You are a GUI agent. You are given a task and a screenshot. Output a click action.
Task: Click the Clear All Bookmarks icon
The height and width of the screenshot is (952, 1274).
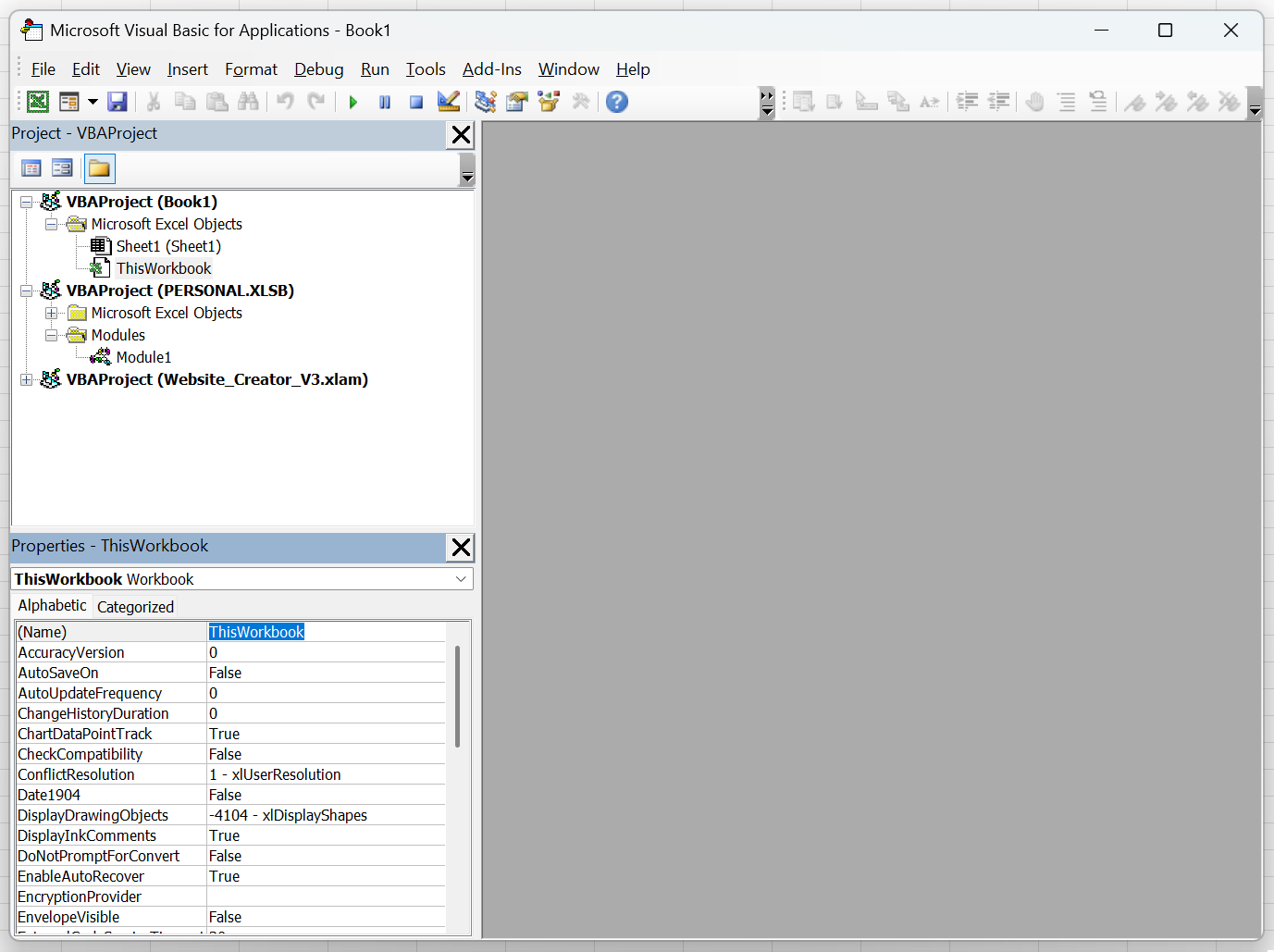click(1230, 102)
